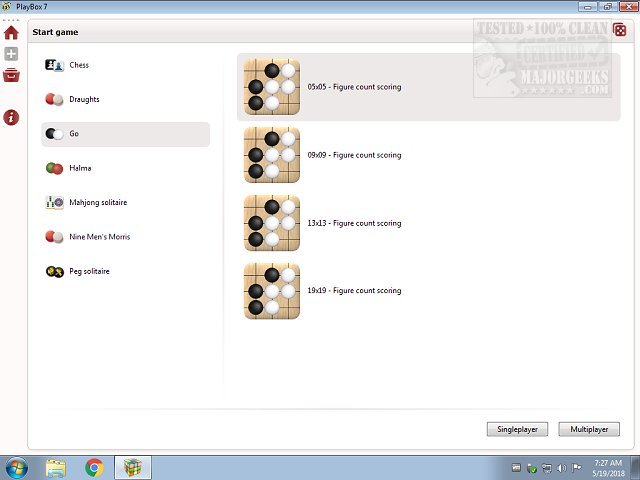Select the Halma green and red icon
Screen dimensions: 640x480
tap(54, 168)
